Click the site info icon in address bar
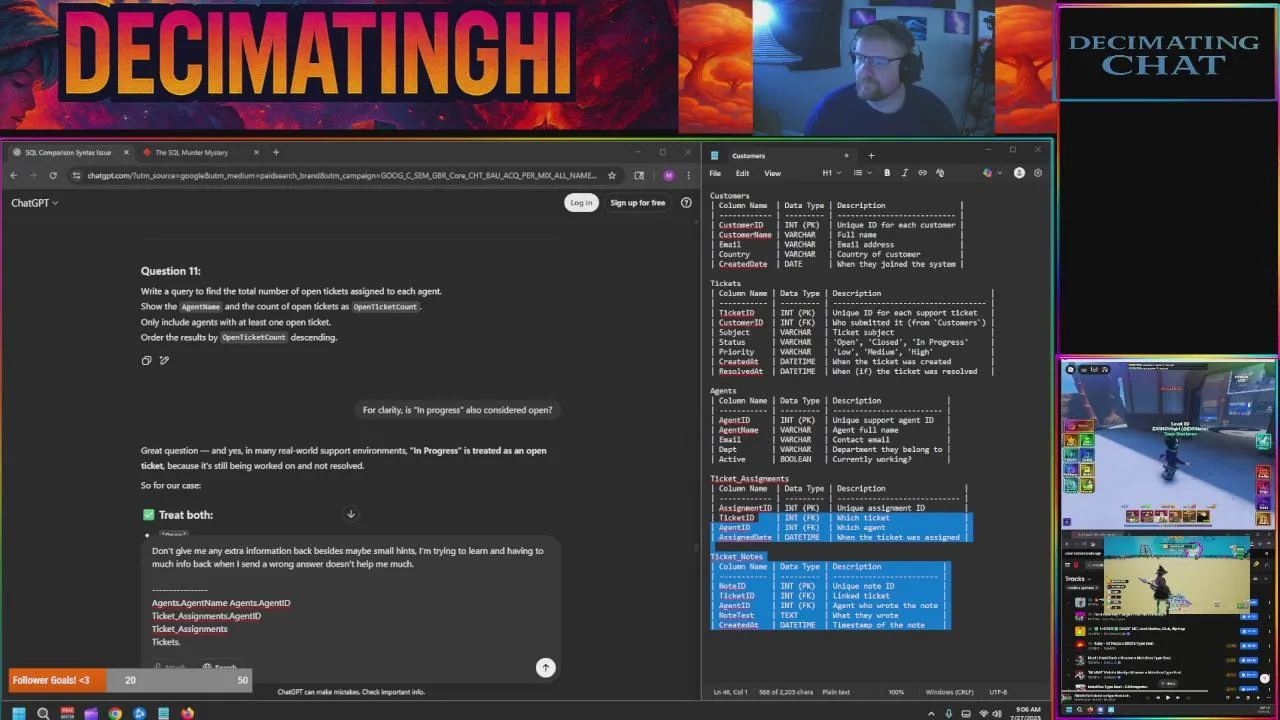The height and width of the screenshot is (720, 1280). point(76,175)
